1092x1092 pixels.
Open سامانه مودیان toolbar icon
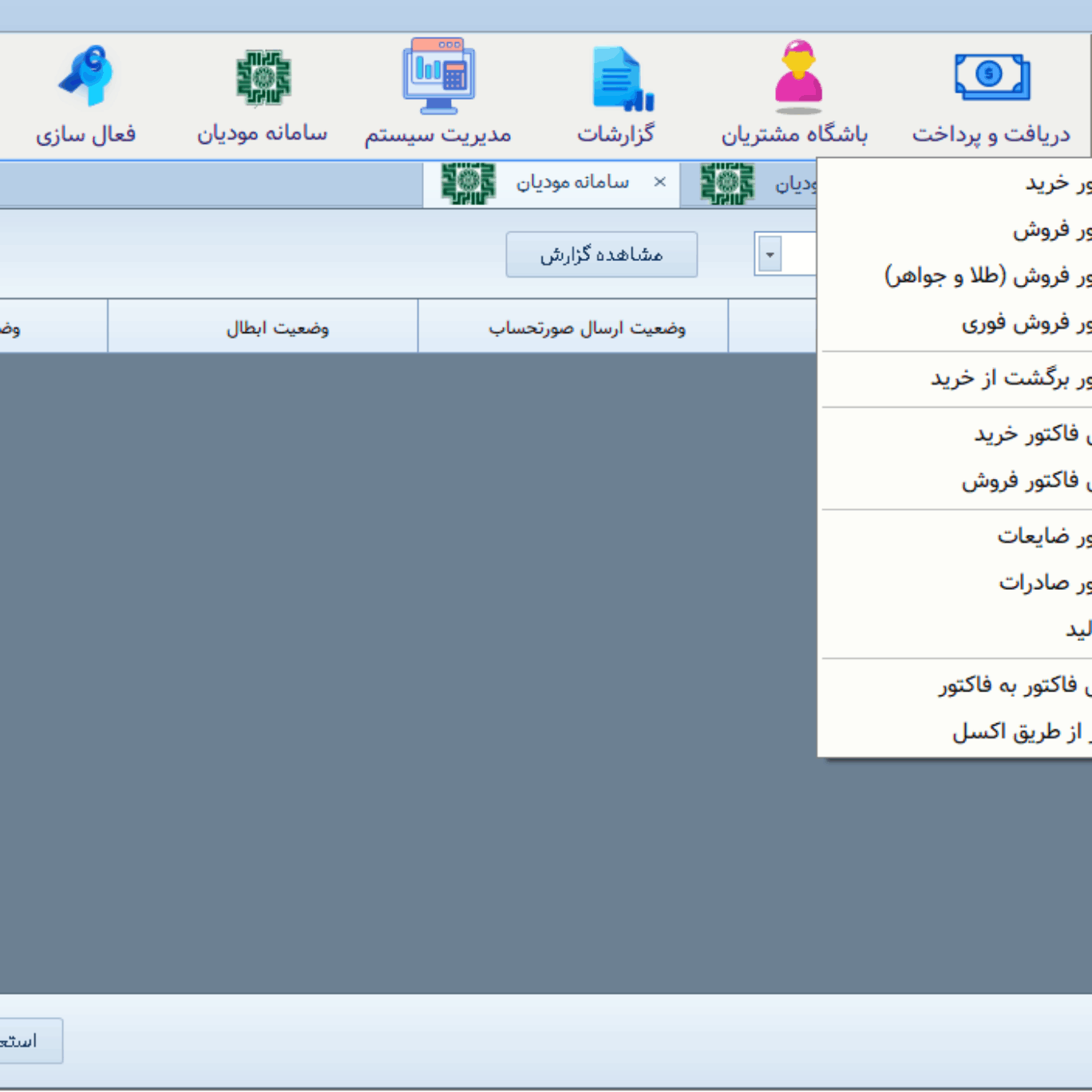tap(263, 77)
